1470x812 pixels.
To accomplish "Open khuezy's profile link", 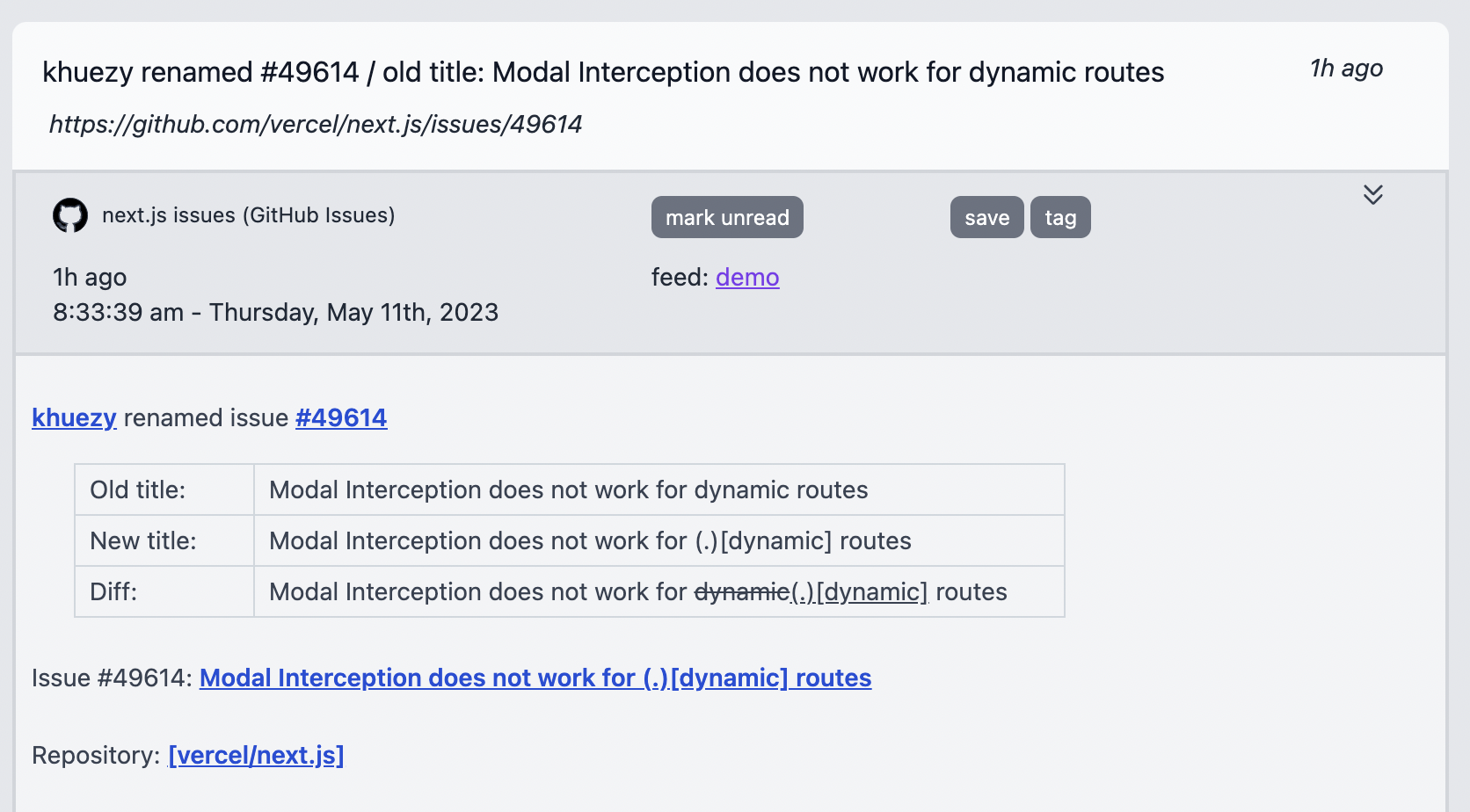I will [x=74, y=417].
